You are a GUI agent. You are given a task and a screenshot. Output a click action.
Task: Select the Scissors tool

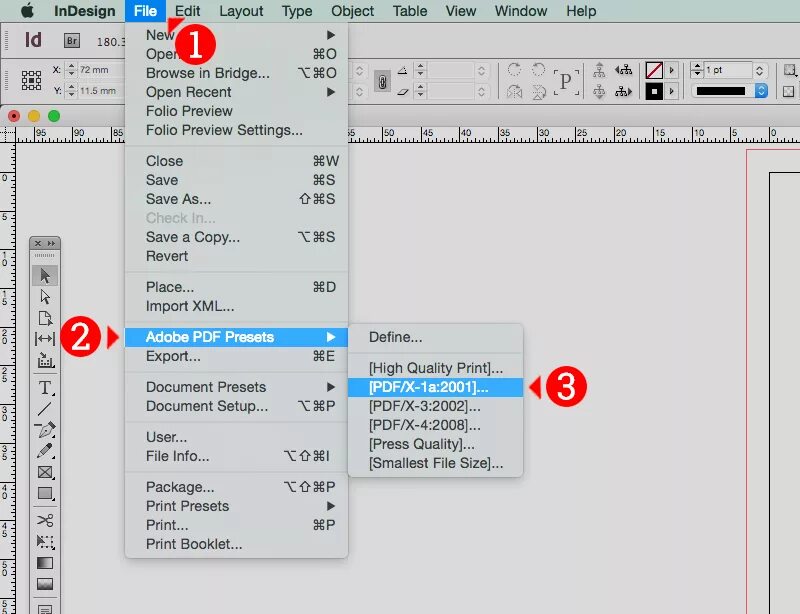pos(45,520)
